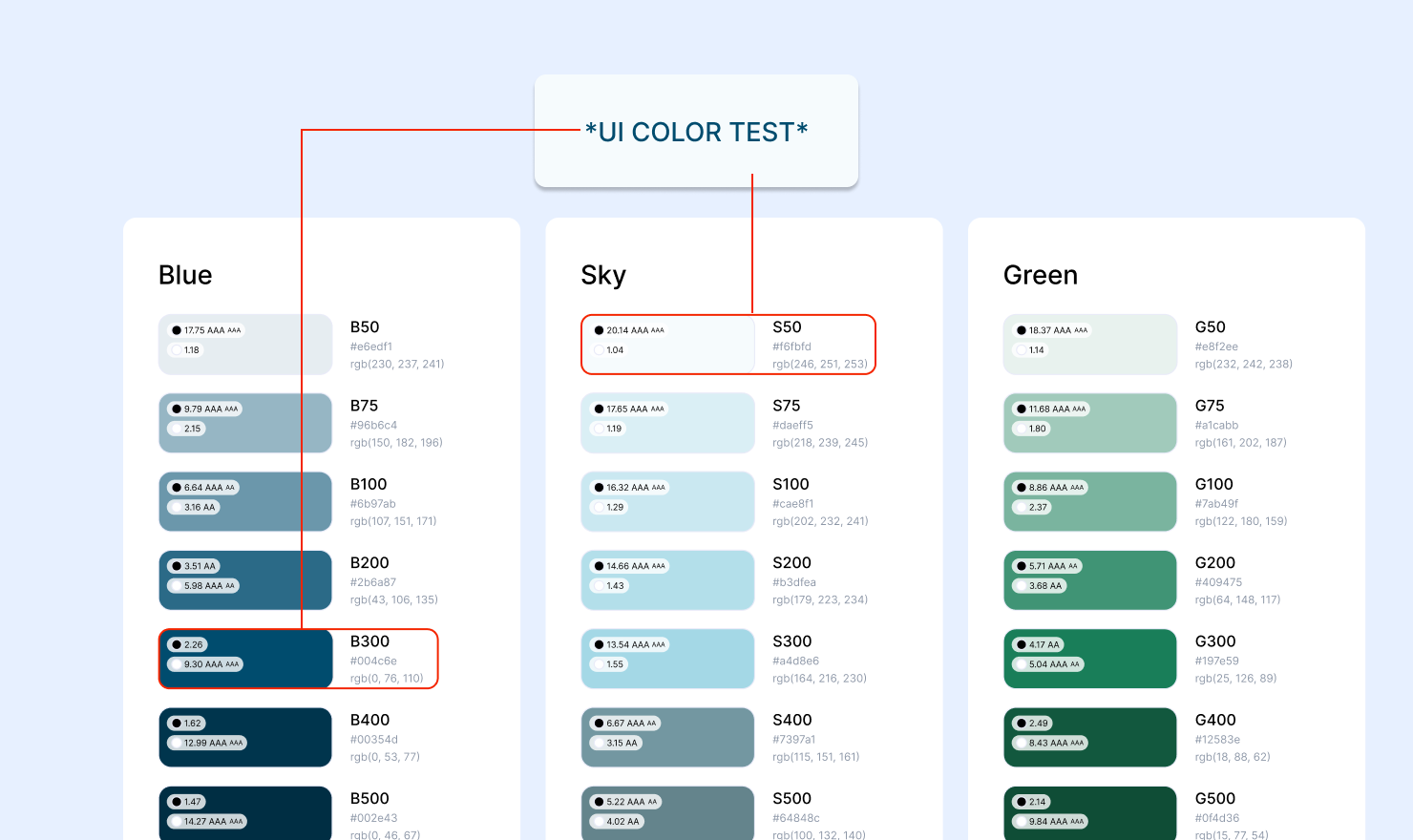
Task: Select the Green column header
Action: [x=1041, y=275]
